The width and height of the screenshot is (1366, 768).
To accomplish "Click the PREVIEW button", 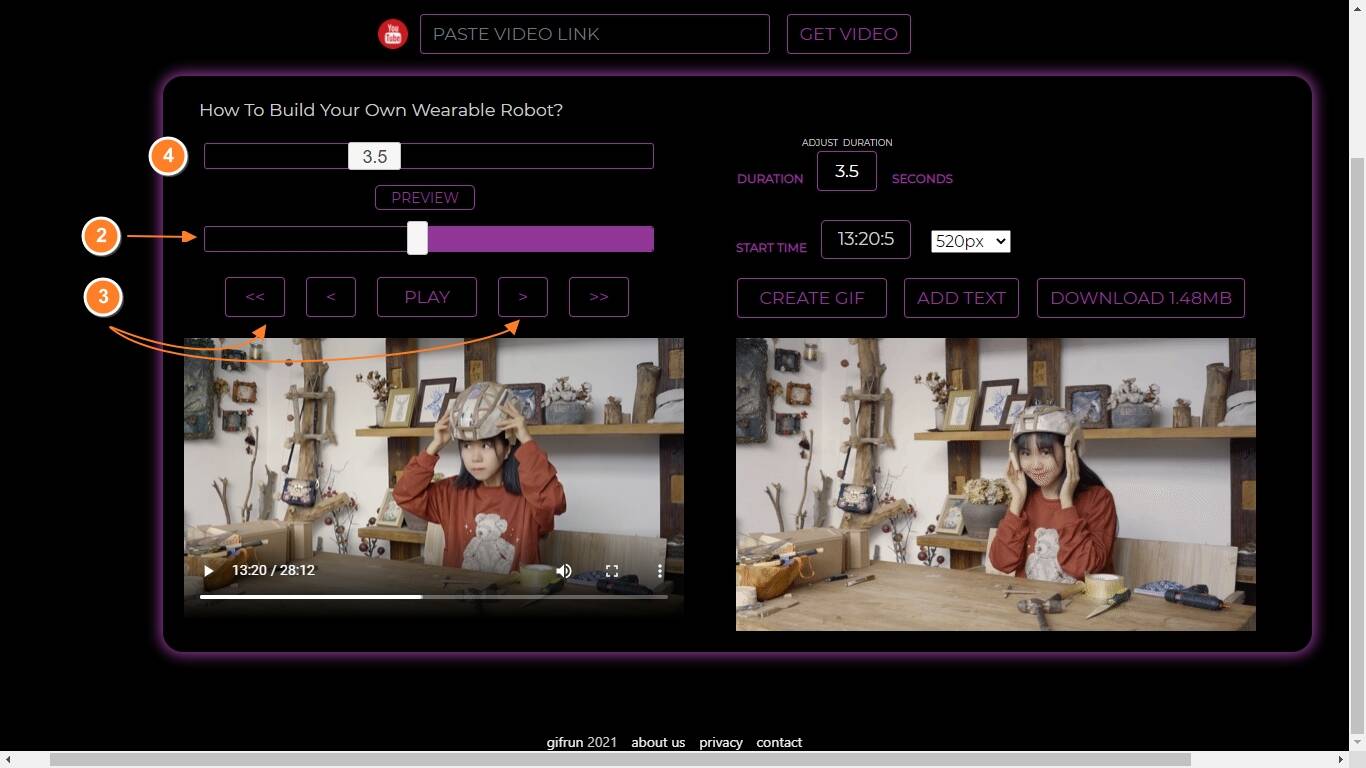I will pyautogui.click(x=424, y=197).
